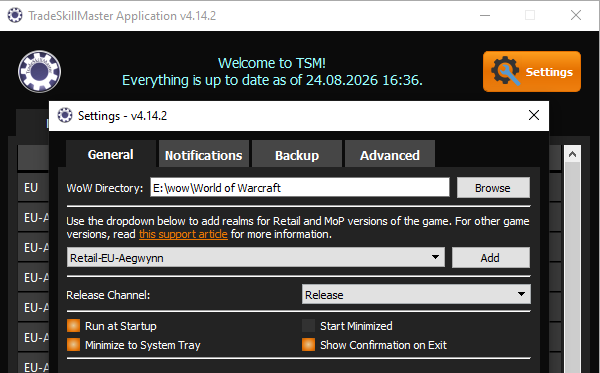Image resolution: width=600 pixels, height=373 pixels.
Task: Click the Welcome to TSM! heading text
Action: (x=272, y=63)
